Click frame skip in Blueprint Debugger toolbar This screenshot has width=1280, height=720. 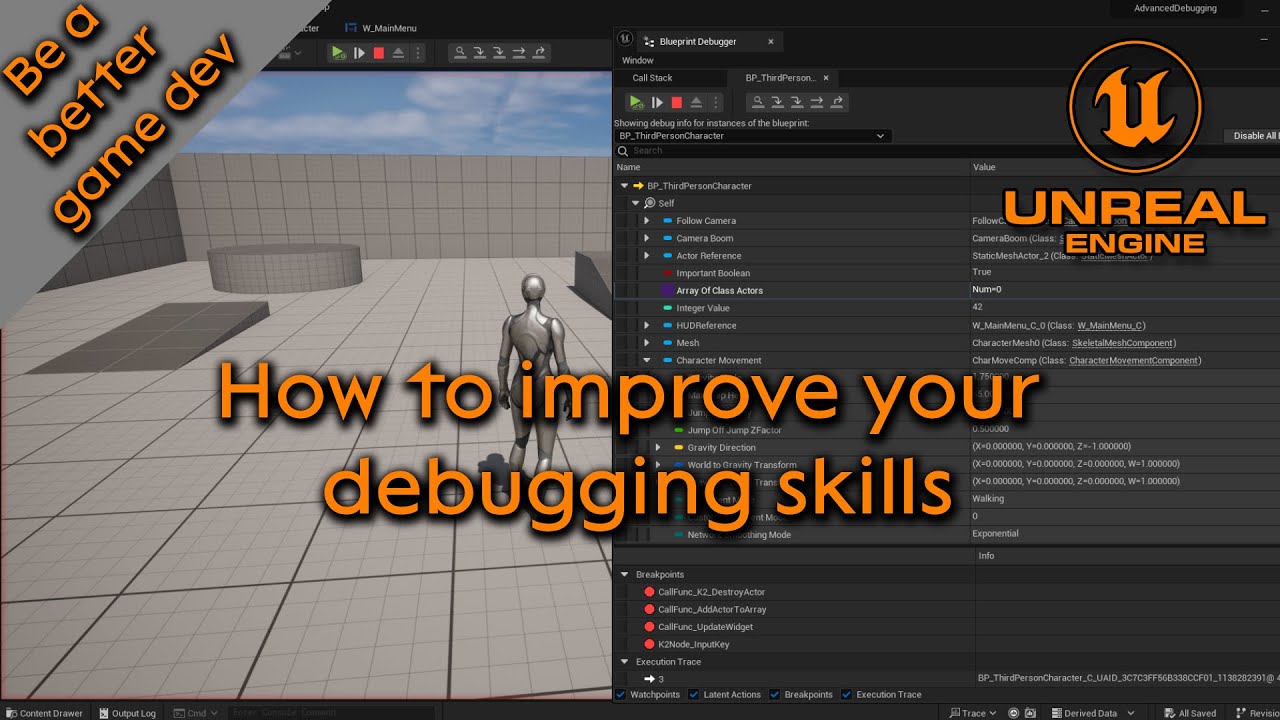pyautogui.click(x=657, y=102)
